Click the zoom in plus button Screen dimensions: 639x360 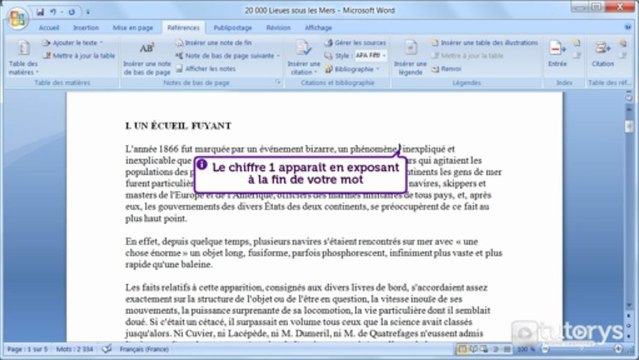(x=618, y=349)
